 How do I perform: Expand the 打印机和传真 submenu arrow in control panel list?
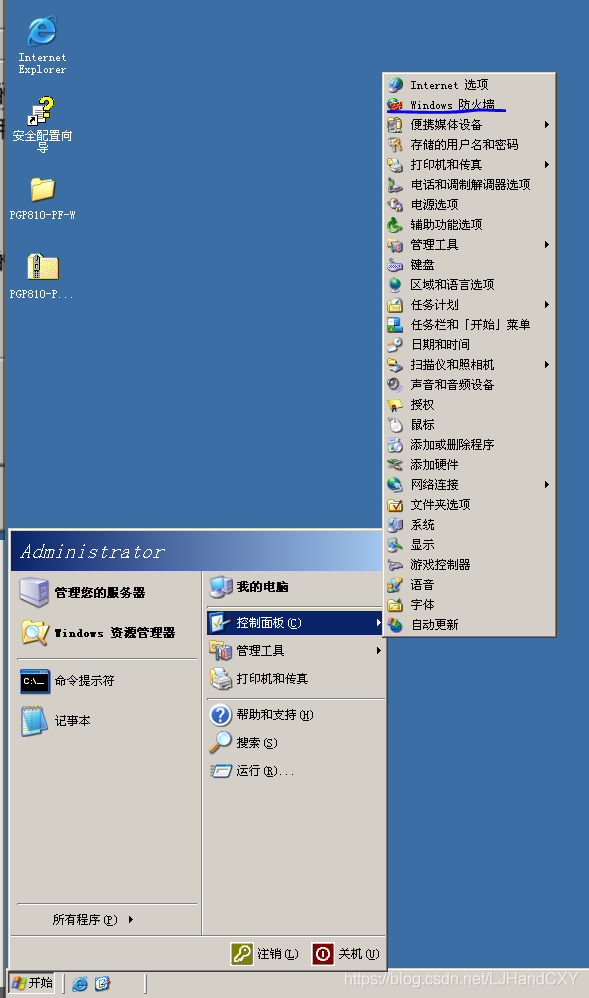546,165
